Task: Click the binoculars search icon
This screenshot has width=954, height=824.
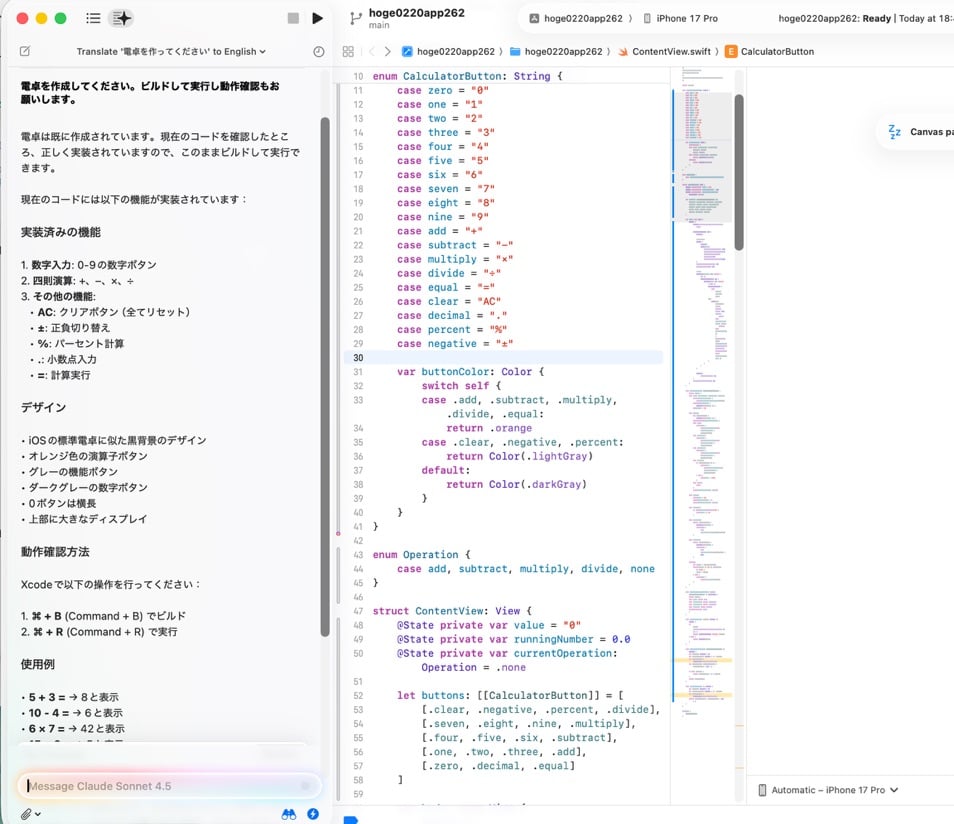Action: click(x=289, y=814)
